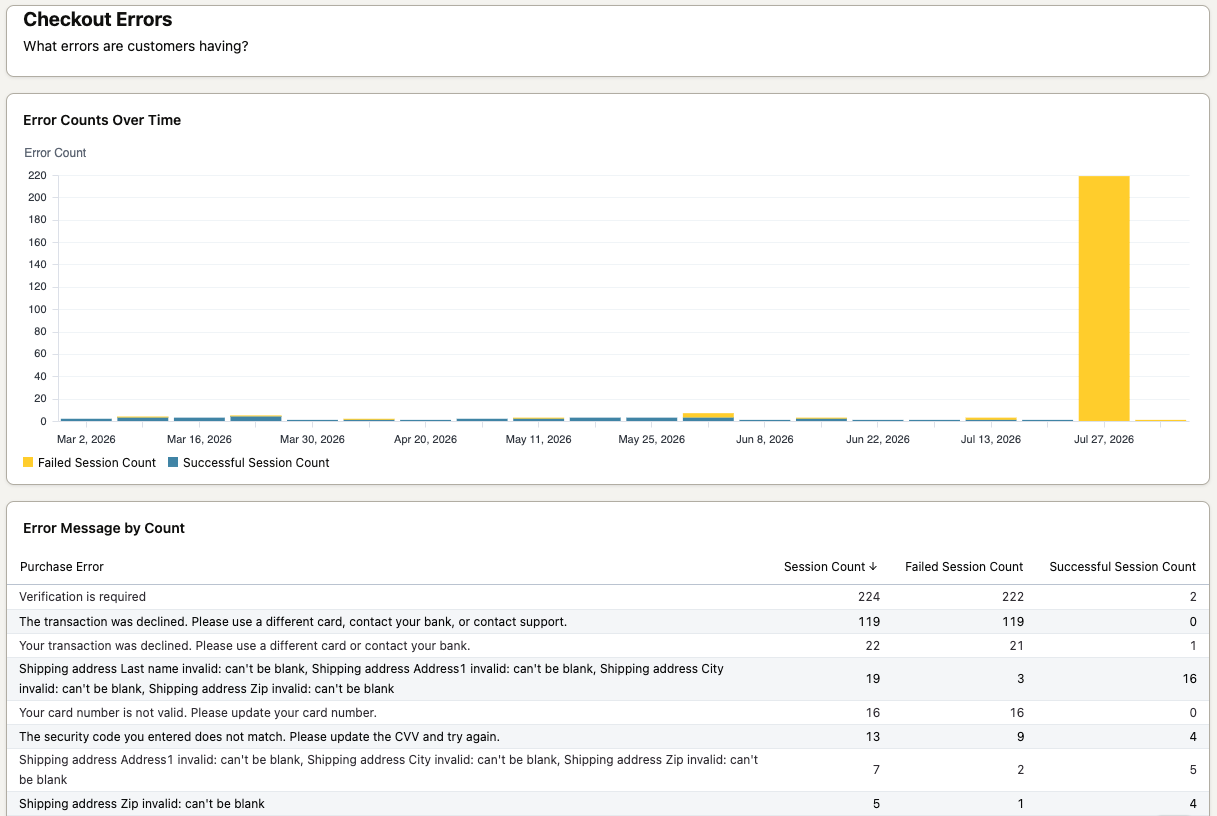The image size is (1217, 816).
Task: Click the 'Your card number is not valid' row
Action: [608, 713]
